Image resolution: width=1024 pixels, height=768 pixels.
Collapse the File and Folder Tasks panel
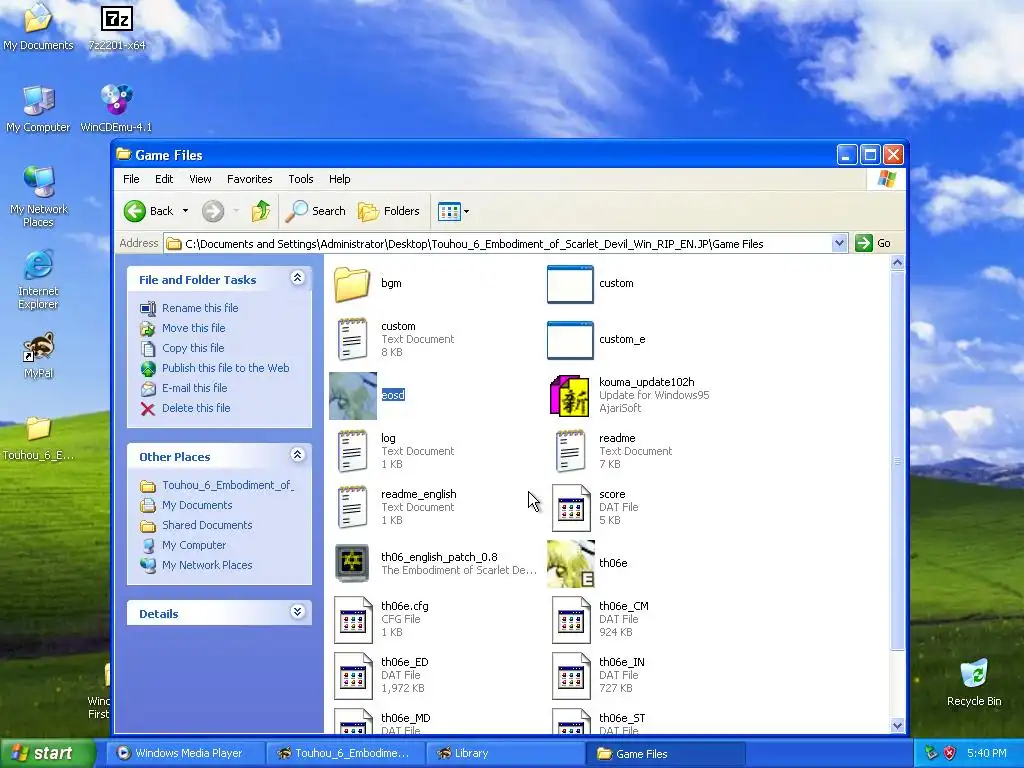click(x=297, y=278)
